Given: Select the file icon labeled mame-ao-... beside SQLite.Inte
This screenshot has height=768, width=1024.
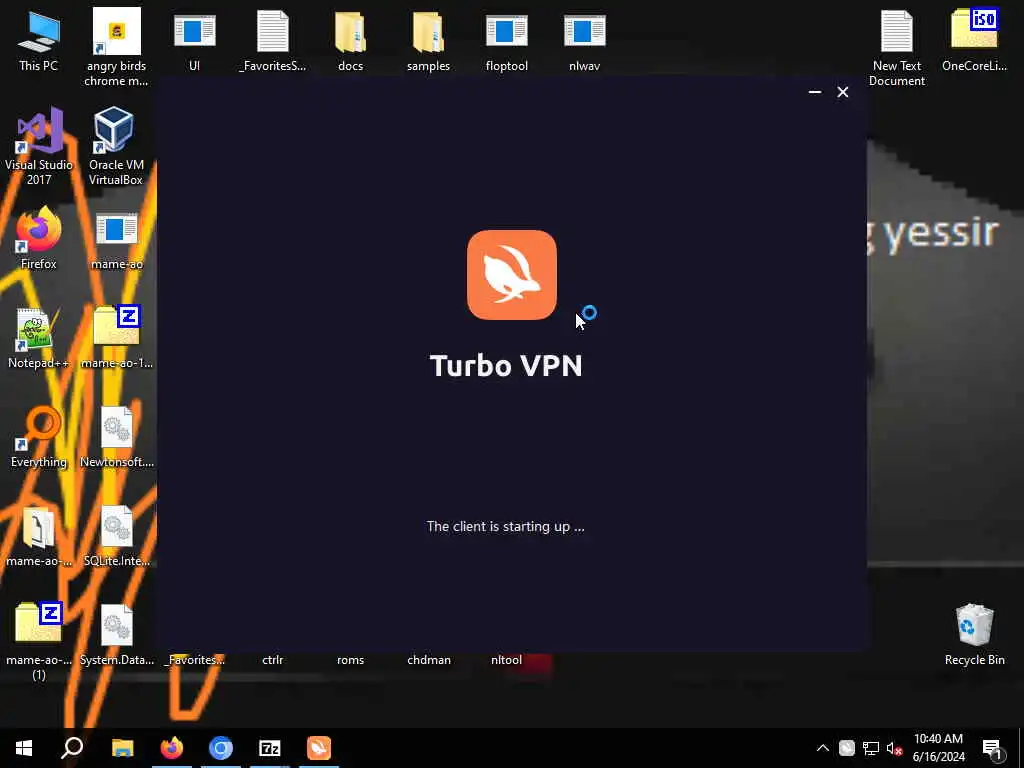Looking at the screenshot, I should coord(39,536).
